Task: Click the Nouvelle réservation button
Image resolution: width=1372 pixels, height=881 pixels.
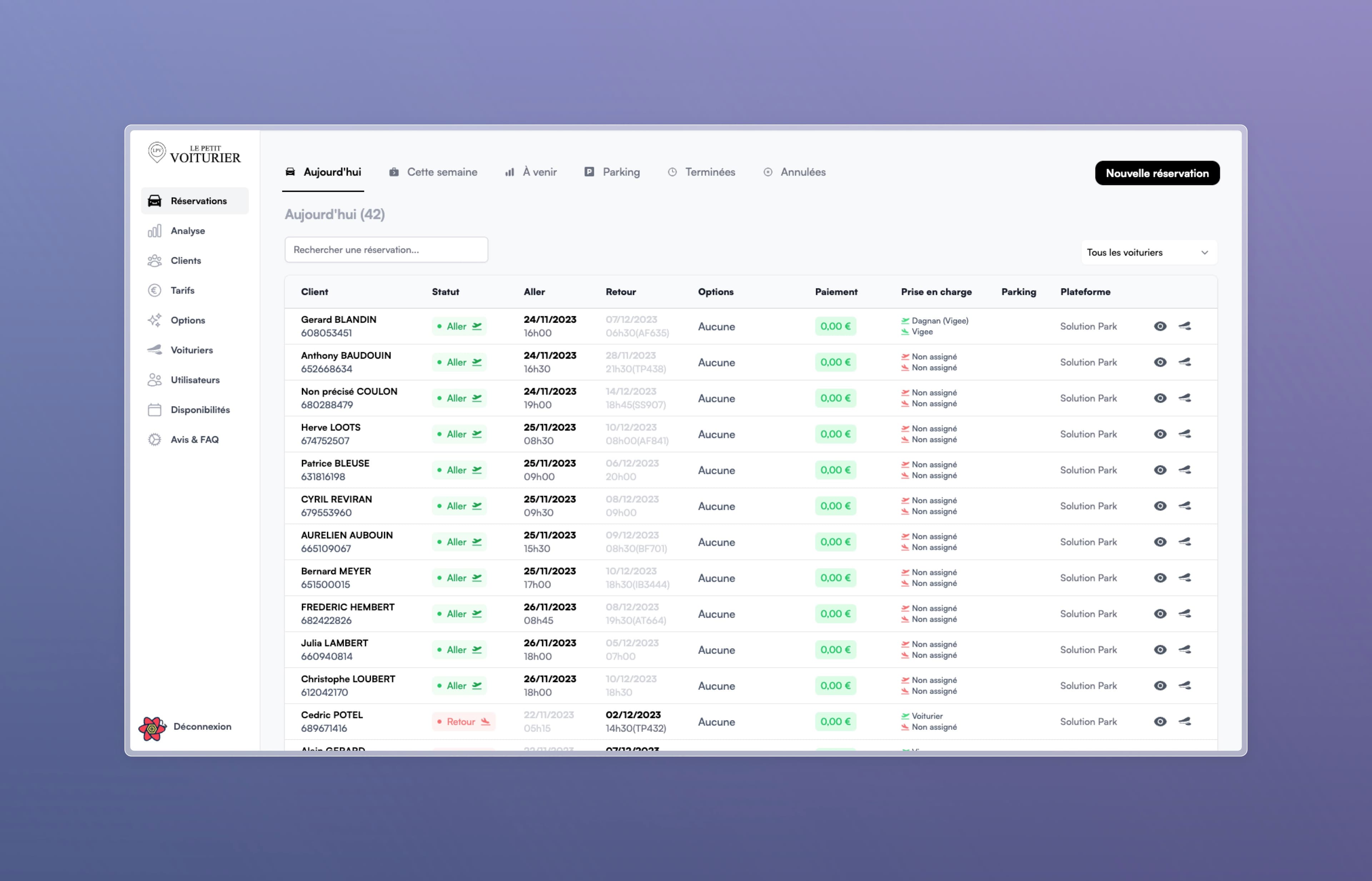Action: (x=1157, y=173)
